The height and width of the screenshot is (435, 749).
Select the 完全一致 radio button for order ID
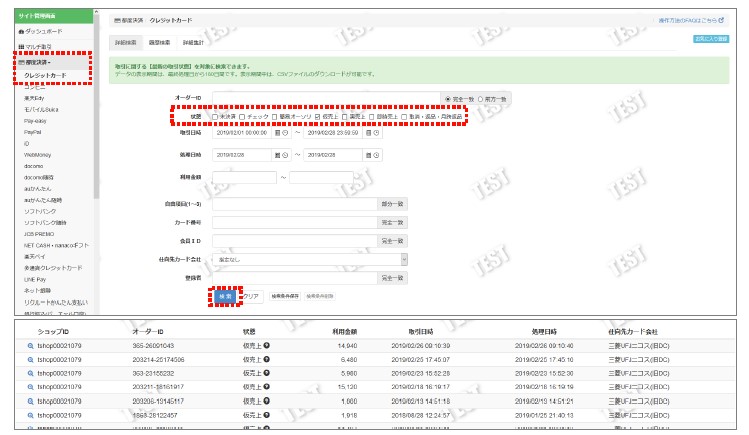click(x=447, y=99)
